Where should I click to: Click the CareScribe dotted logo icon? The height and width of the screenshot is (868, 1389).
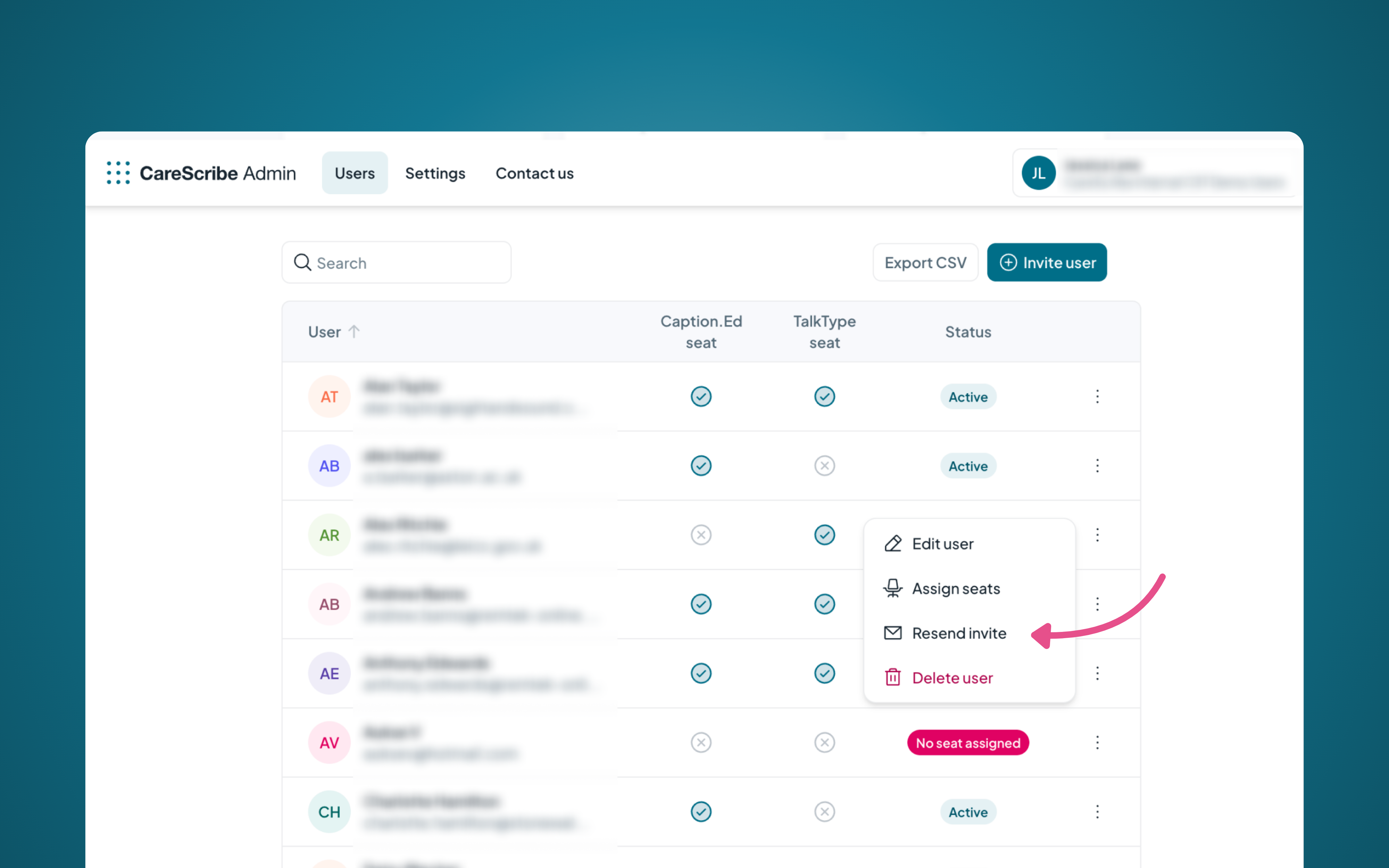tap(118, 173)
